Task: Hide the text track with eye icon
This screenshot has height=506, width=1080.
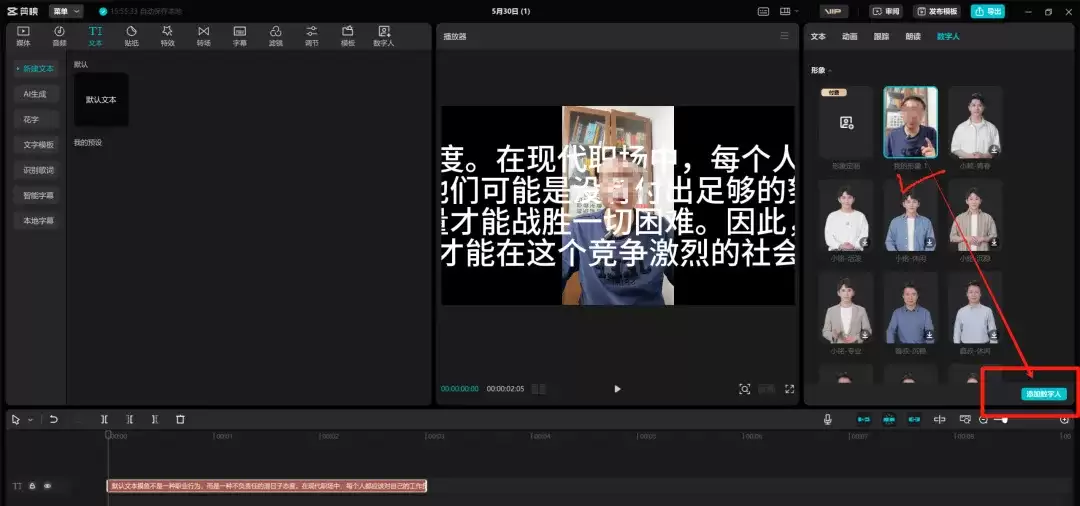Action: coord(48,486)
